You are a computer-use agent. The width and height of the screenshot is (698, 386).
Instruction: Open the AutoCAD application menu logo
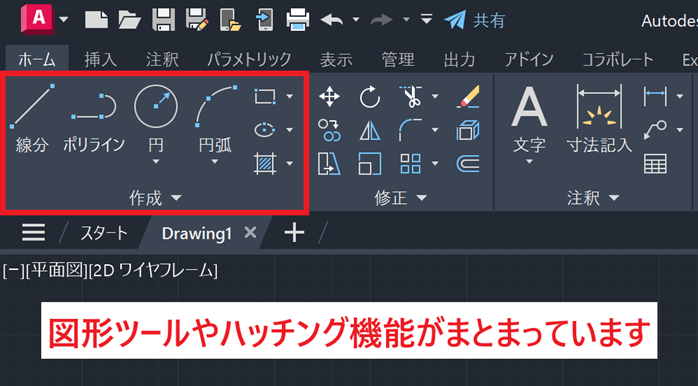point(38,19)
